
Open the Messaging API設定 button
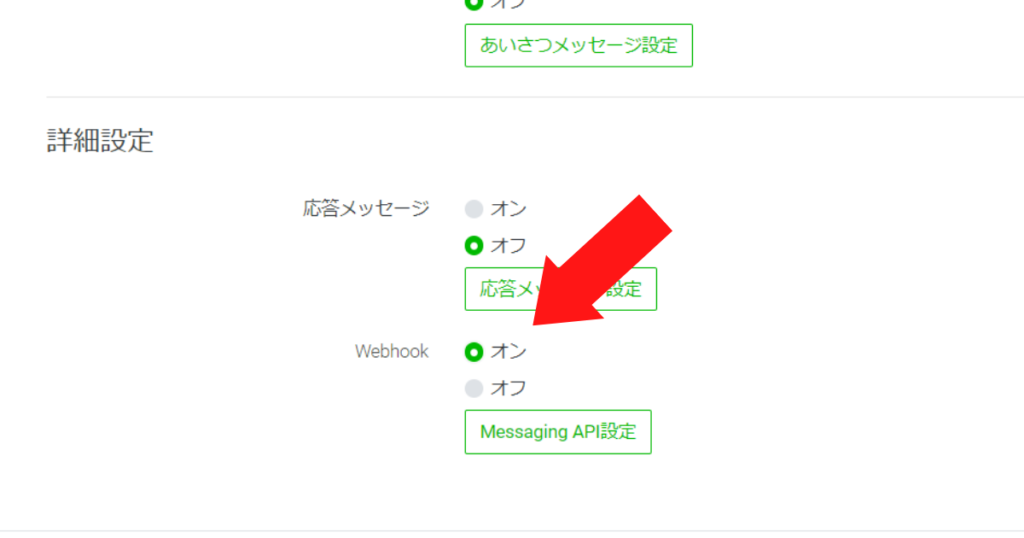(558, 432)
